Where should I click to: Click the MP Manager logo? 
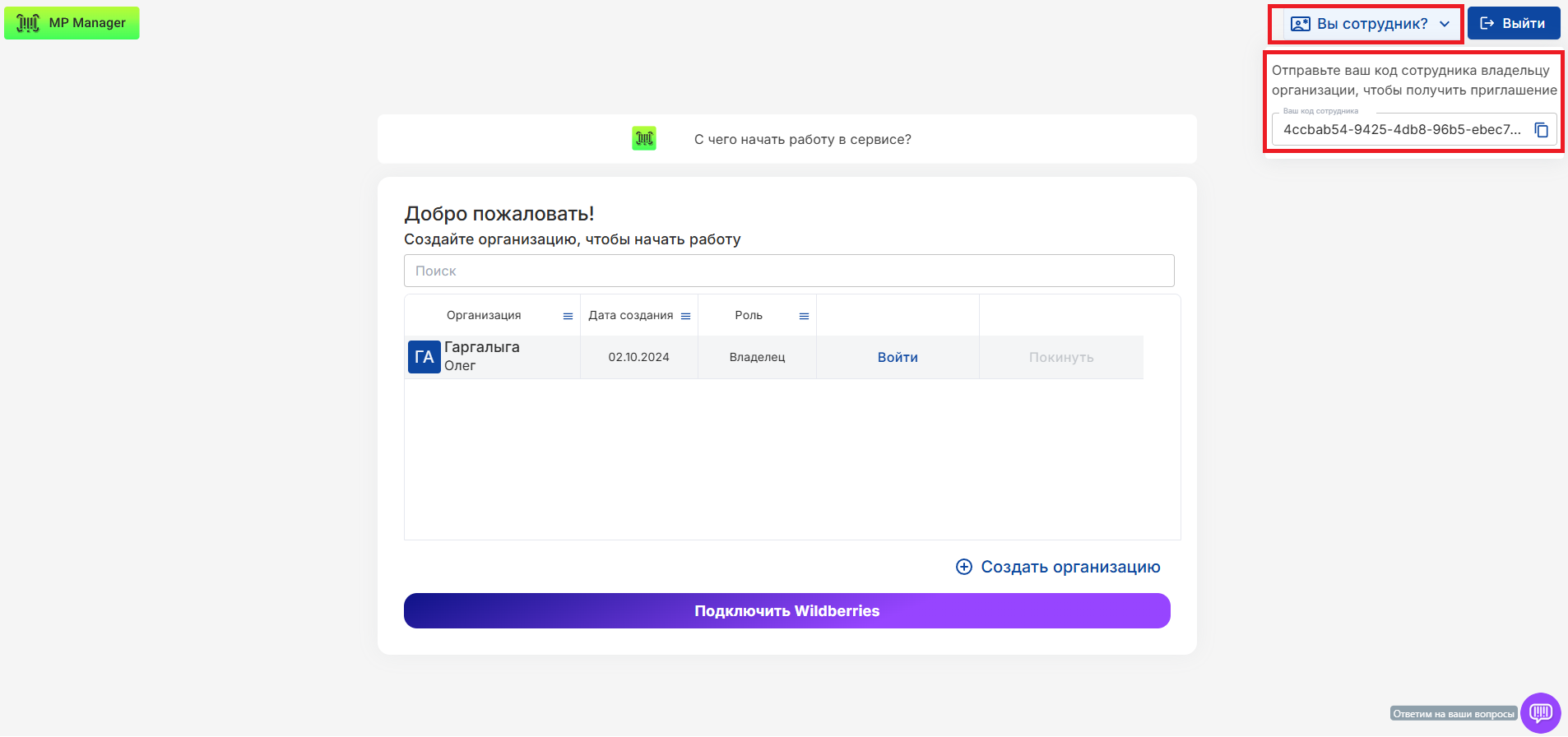tap(72, 23)
